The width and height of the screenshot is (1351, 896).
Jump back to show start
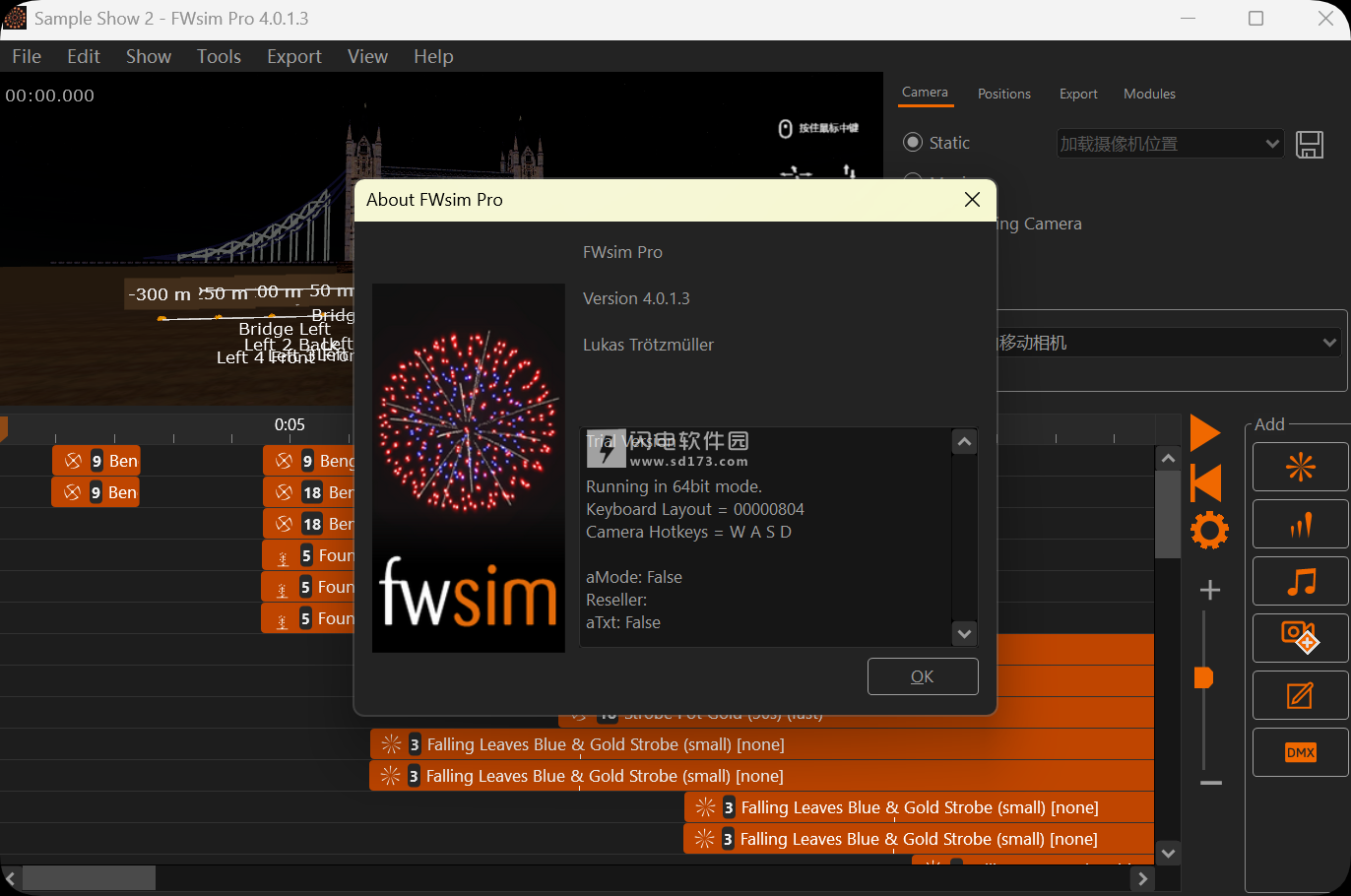1205,482
